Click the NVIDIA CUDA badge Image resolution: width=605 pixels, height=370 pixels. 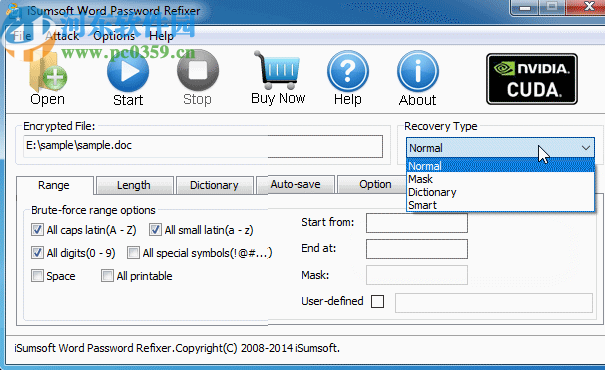532,79
